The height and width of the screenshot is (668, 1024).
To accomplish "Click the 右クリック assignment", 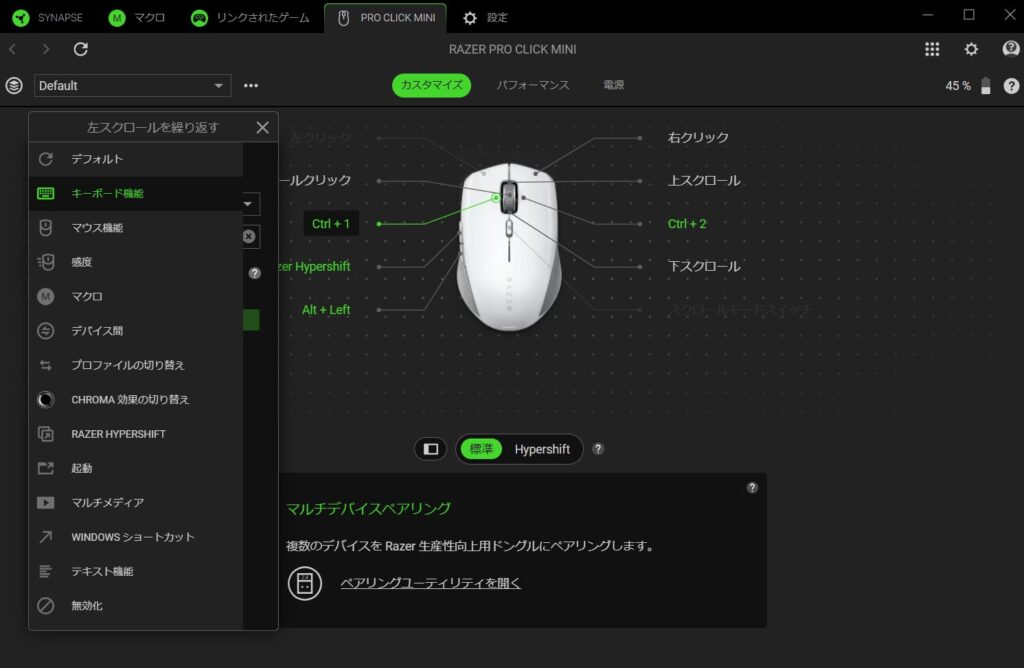I will [x=698, y=138].
